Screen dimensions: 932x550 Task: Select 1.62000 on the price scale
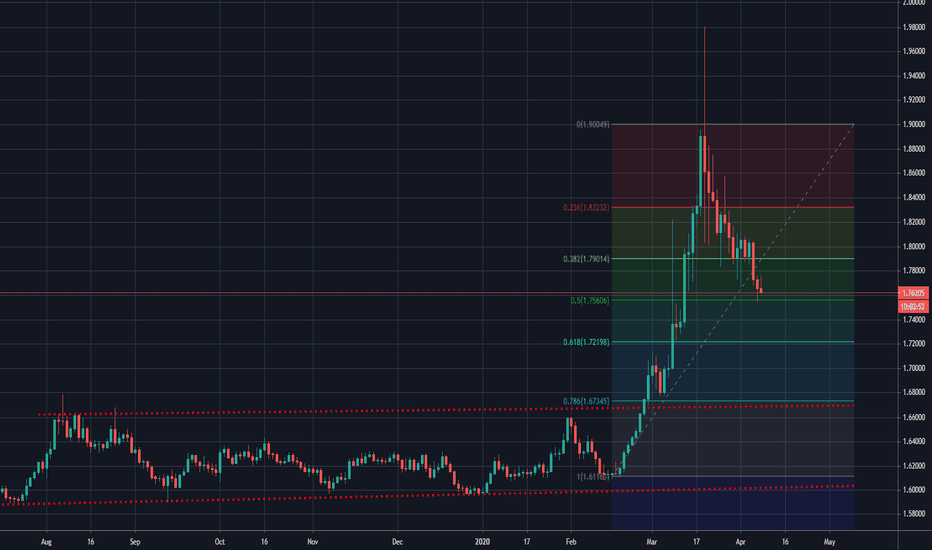tap(914, 466)
